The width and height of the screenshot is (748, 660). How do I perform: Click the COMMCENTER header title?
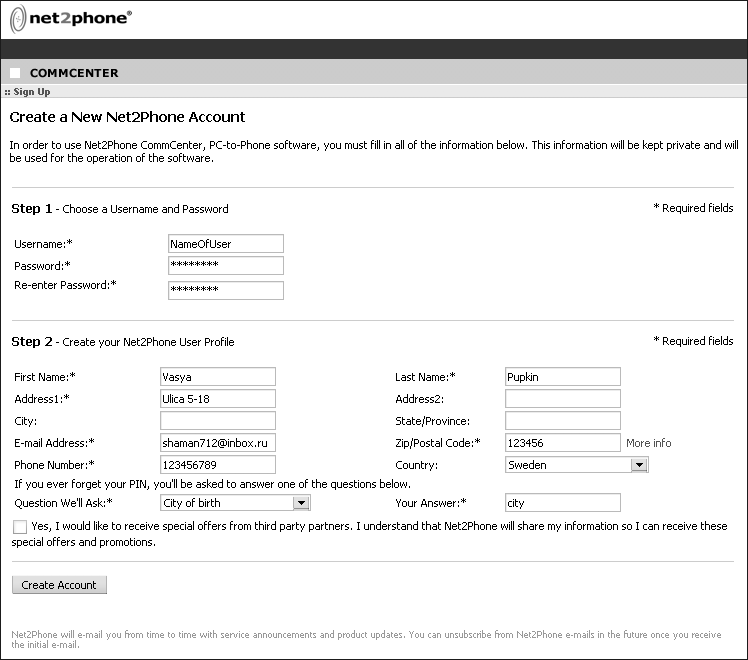74,73
